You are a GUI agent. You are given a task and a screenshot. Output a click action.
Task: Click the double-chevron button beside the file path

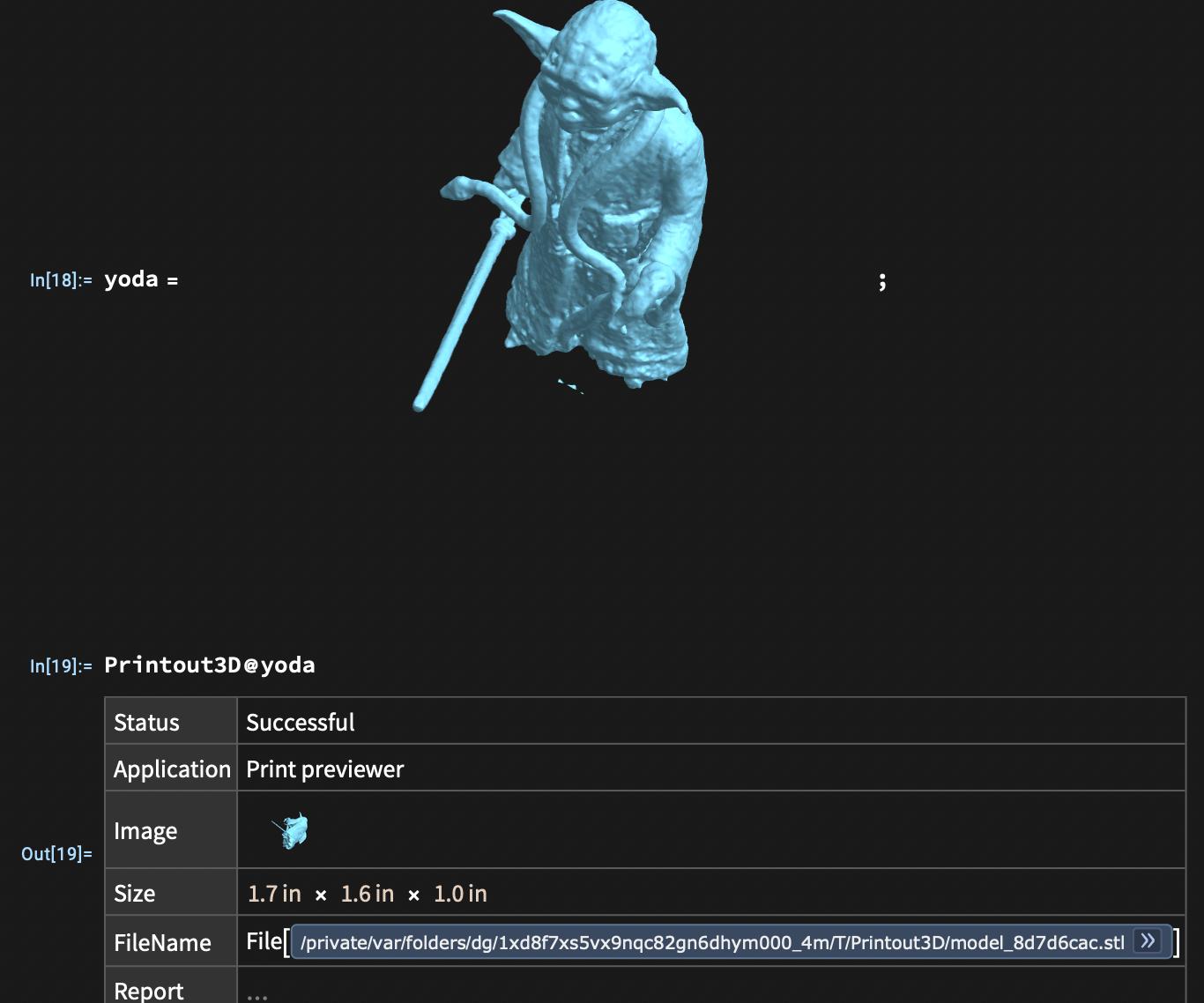click(x=1148, y=941)
